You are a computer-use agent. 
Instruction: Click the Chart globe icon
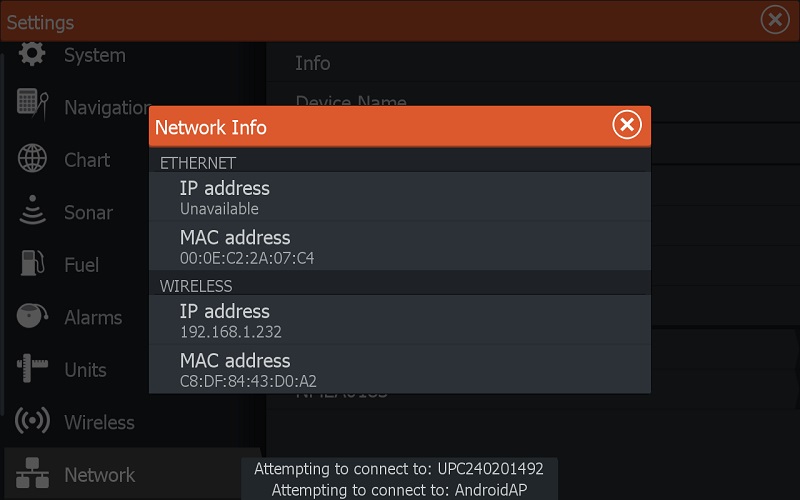point(32,159)
